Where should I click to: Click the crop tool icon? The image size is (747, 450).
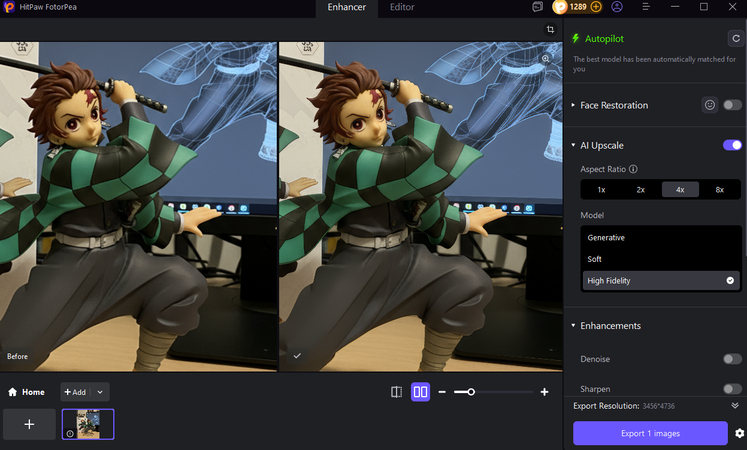click(x=550, y=30)
